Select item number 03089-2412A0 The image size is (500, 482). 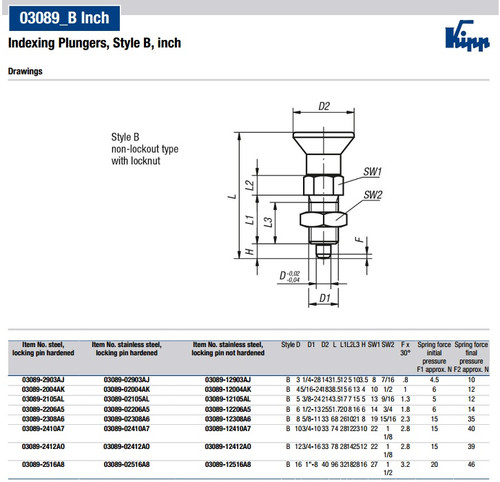[43, 447]
